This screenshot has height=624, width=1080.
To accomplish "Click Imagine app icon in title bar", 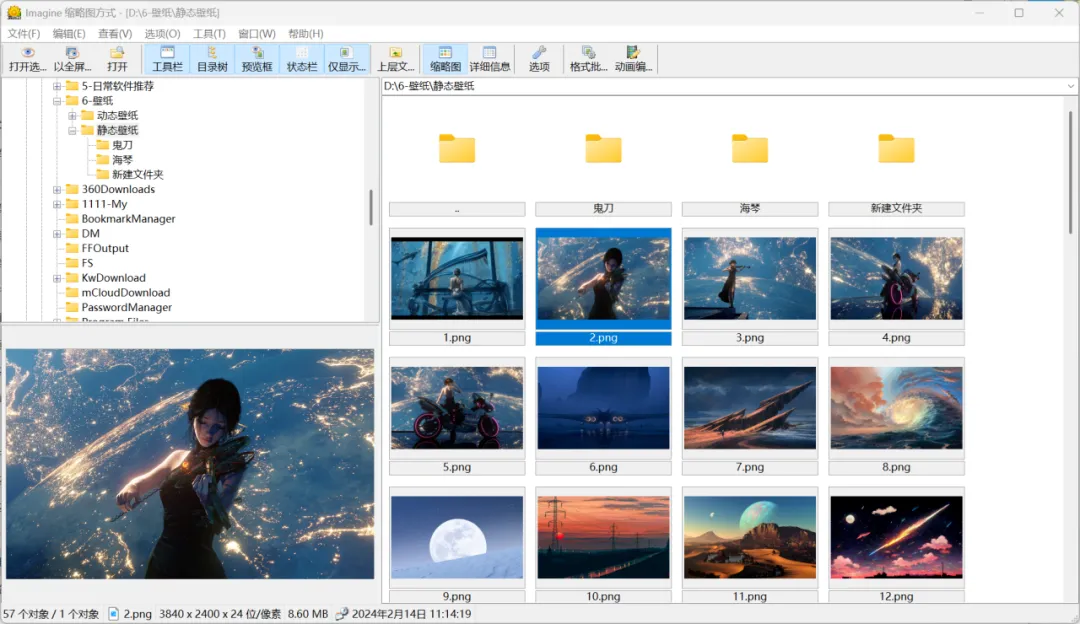I will tap(14, 12).
